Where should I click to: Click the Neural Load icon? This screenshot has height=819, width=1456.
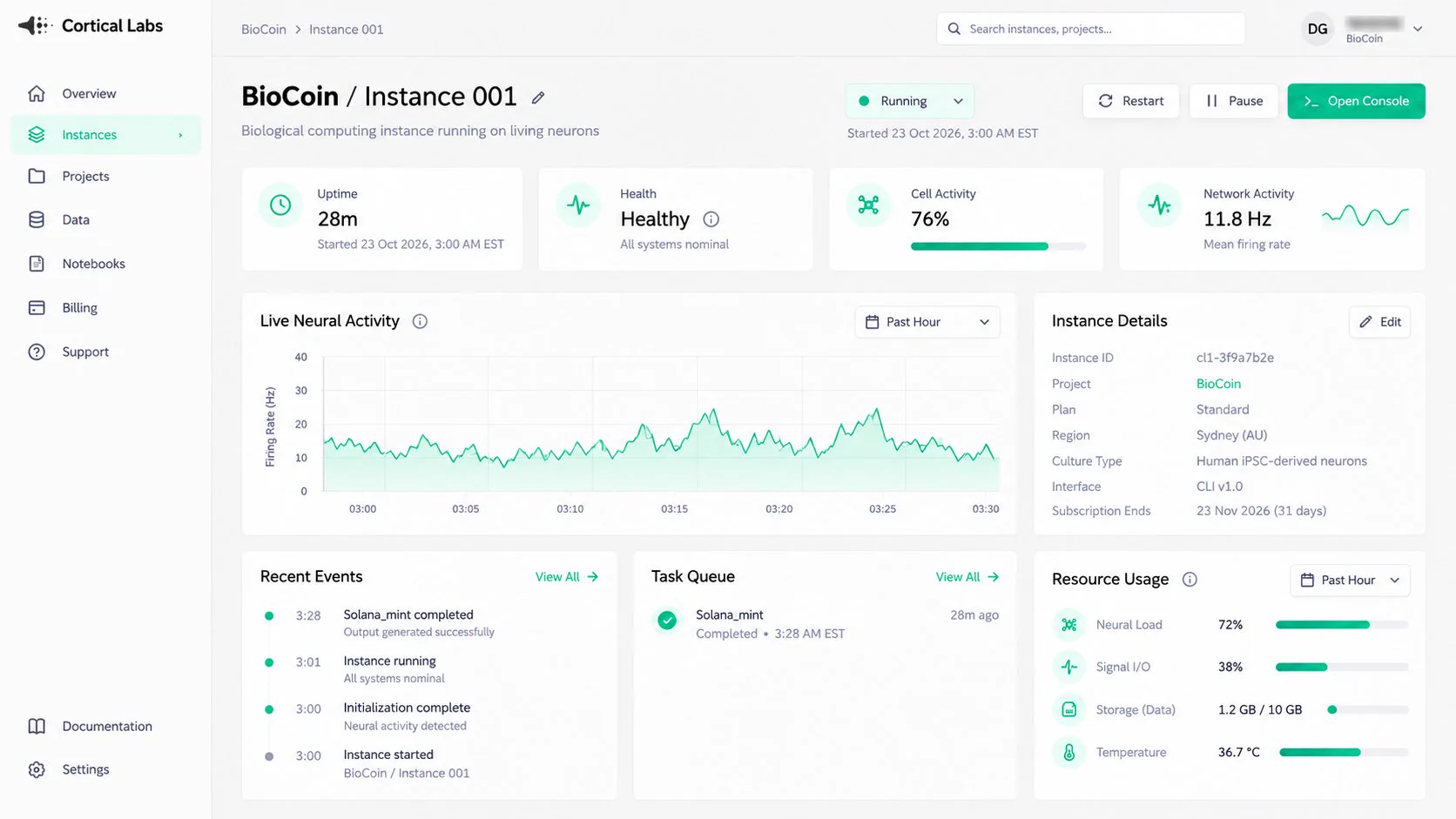point(1069,625)
